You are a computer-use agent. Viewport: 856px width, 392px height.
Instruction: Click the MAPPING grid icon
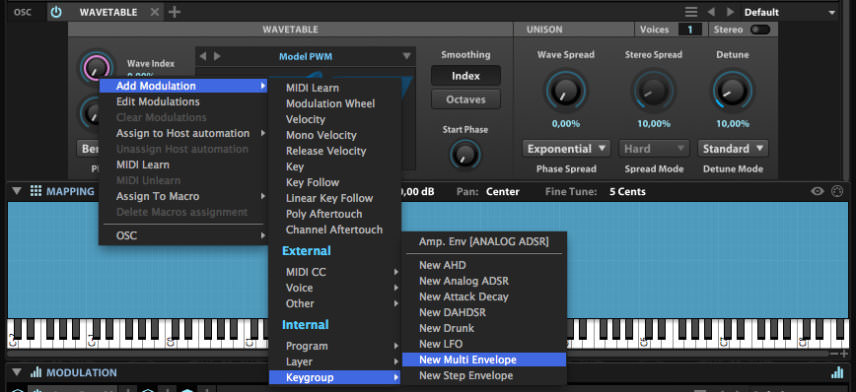pos(36,191)
